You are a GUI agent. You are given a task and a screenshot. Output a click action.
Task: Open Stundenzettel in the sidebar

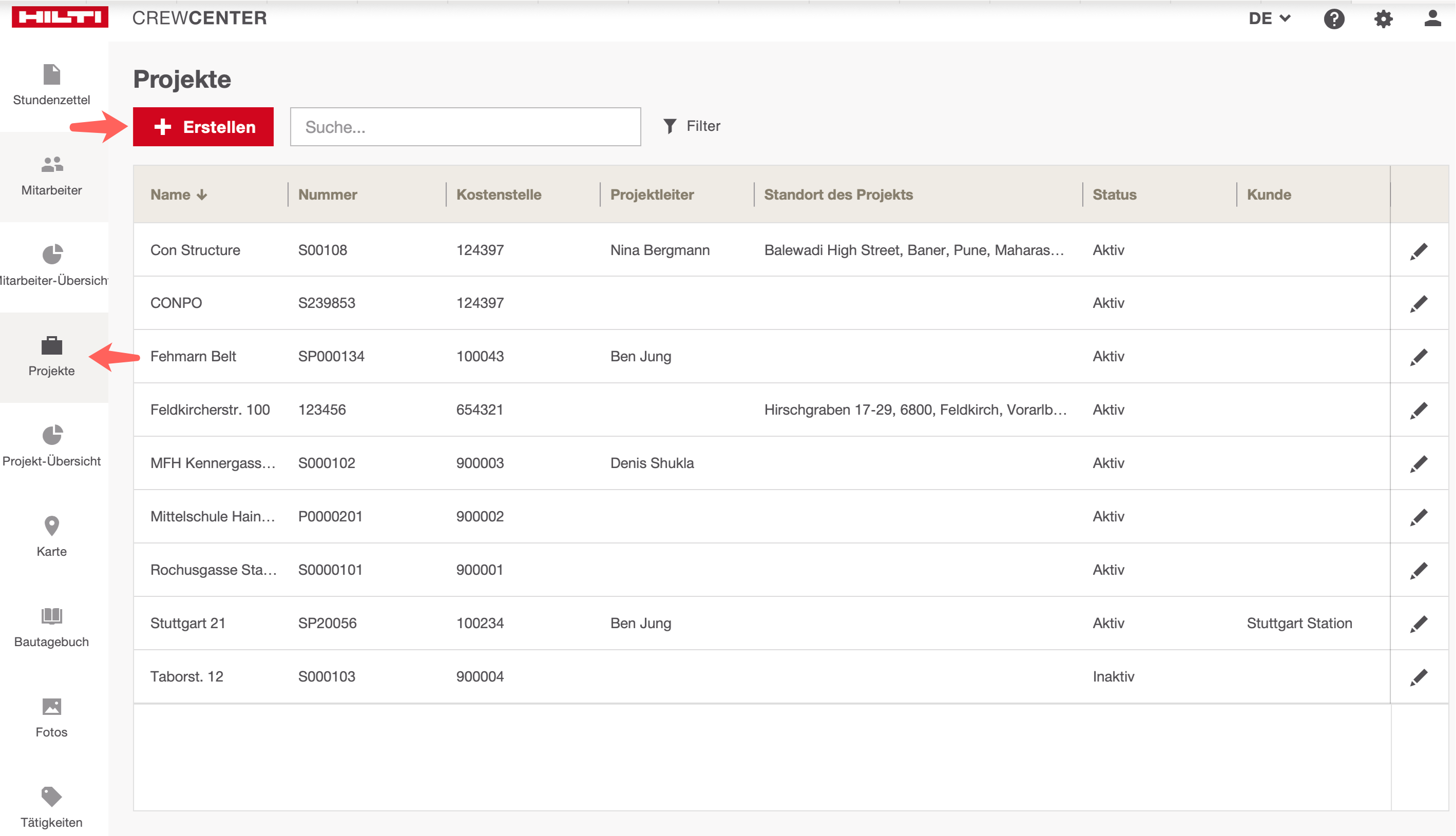52,85
